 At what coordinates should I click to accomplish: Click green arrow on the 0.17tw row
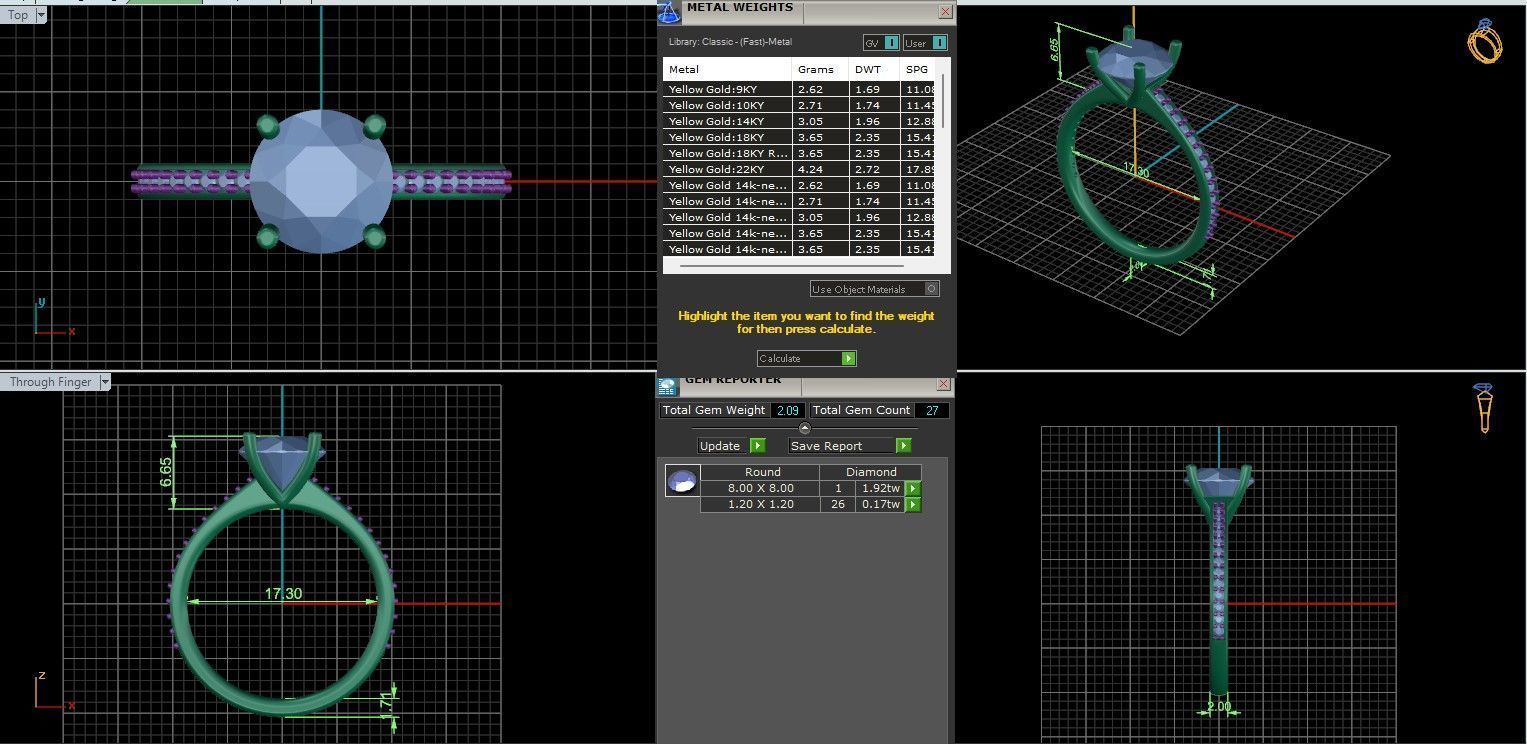point(912,505)
